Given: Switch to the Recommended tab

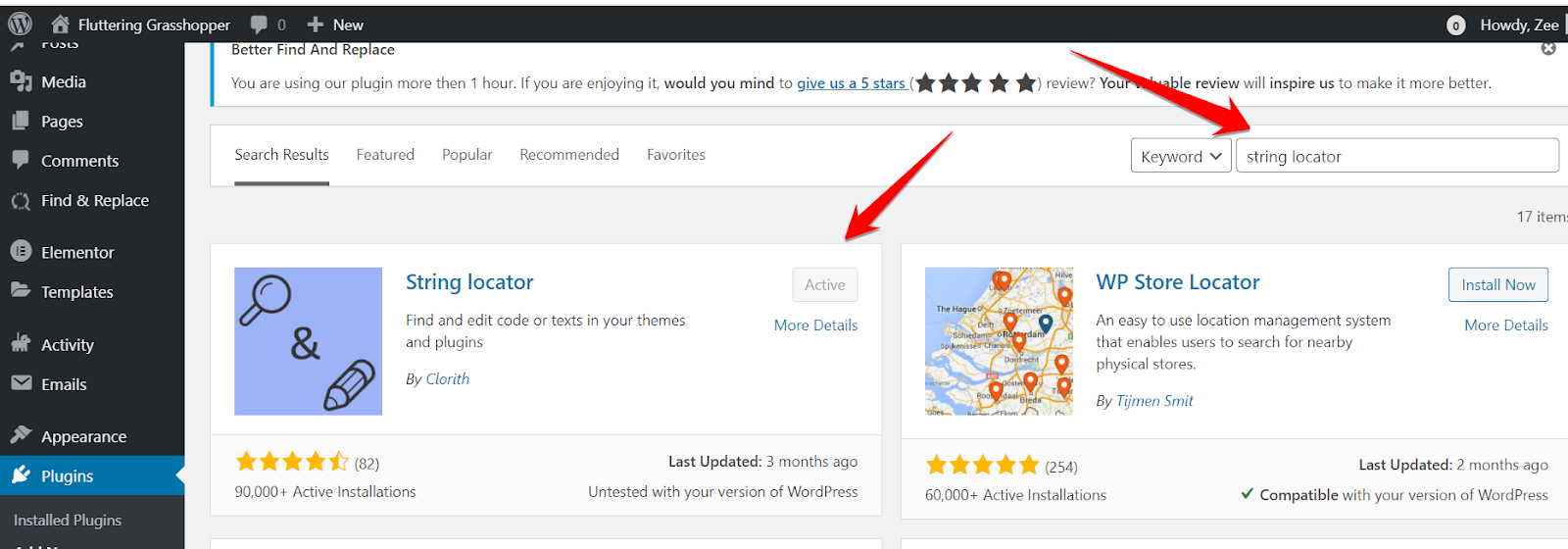Looking at the screenshot, I should 569,155.
